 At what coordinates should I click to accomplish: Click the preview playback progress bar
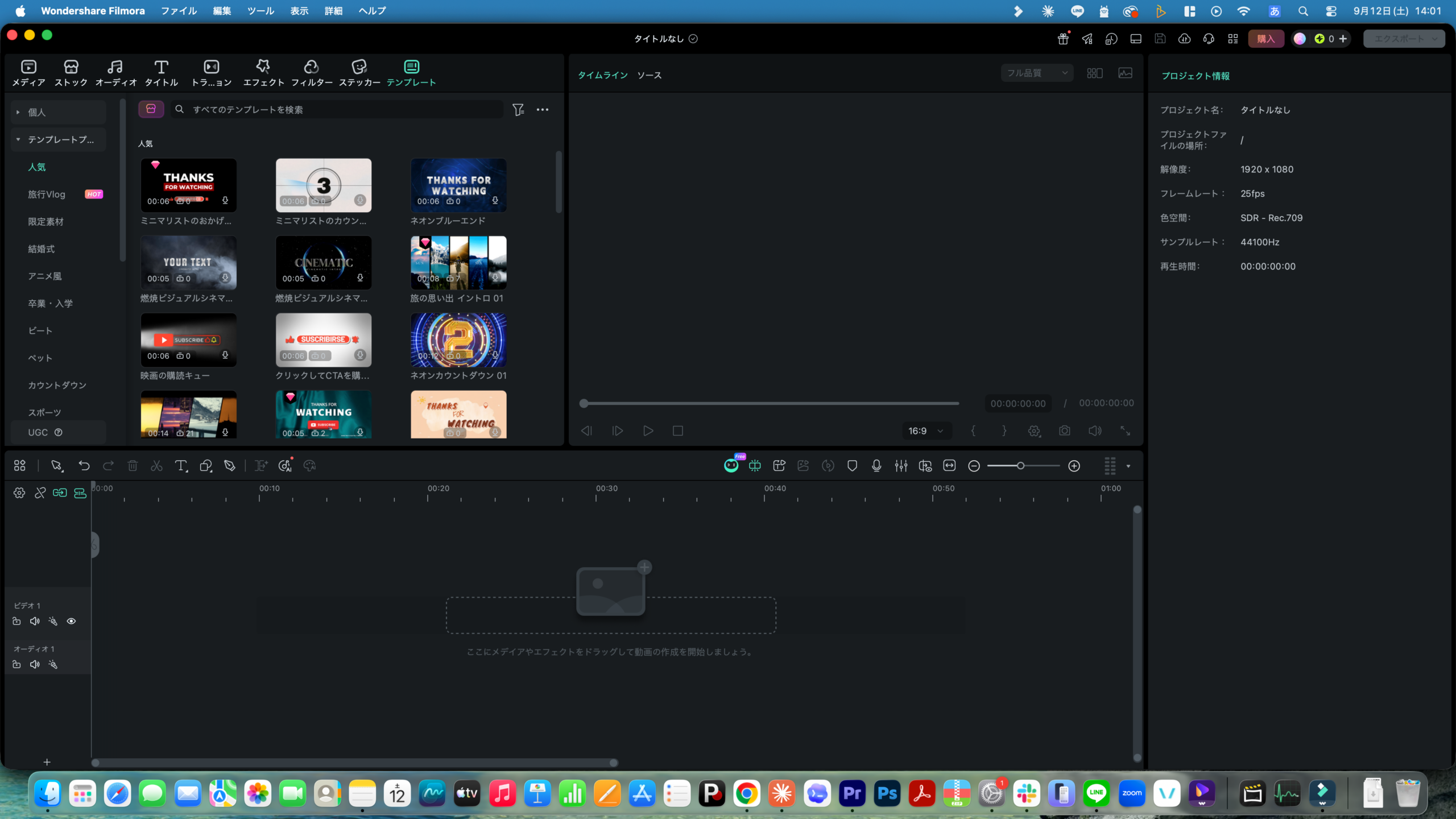point(771,403)
